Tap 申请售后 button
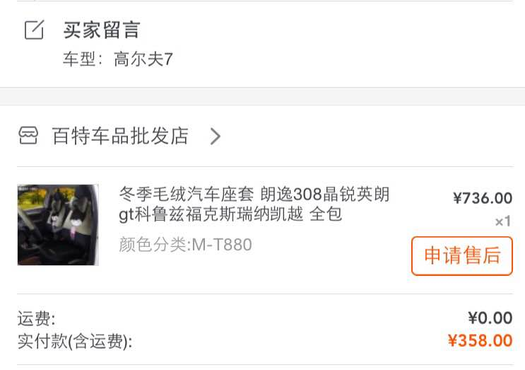 point(462,256)
